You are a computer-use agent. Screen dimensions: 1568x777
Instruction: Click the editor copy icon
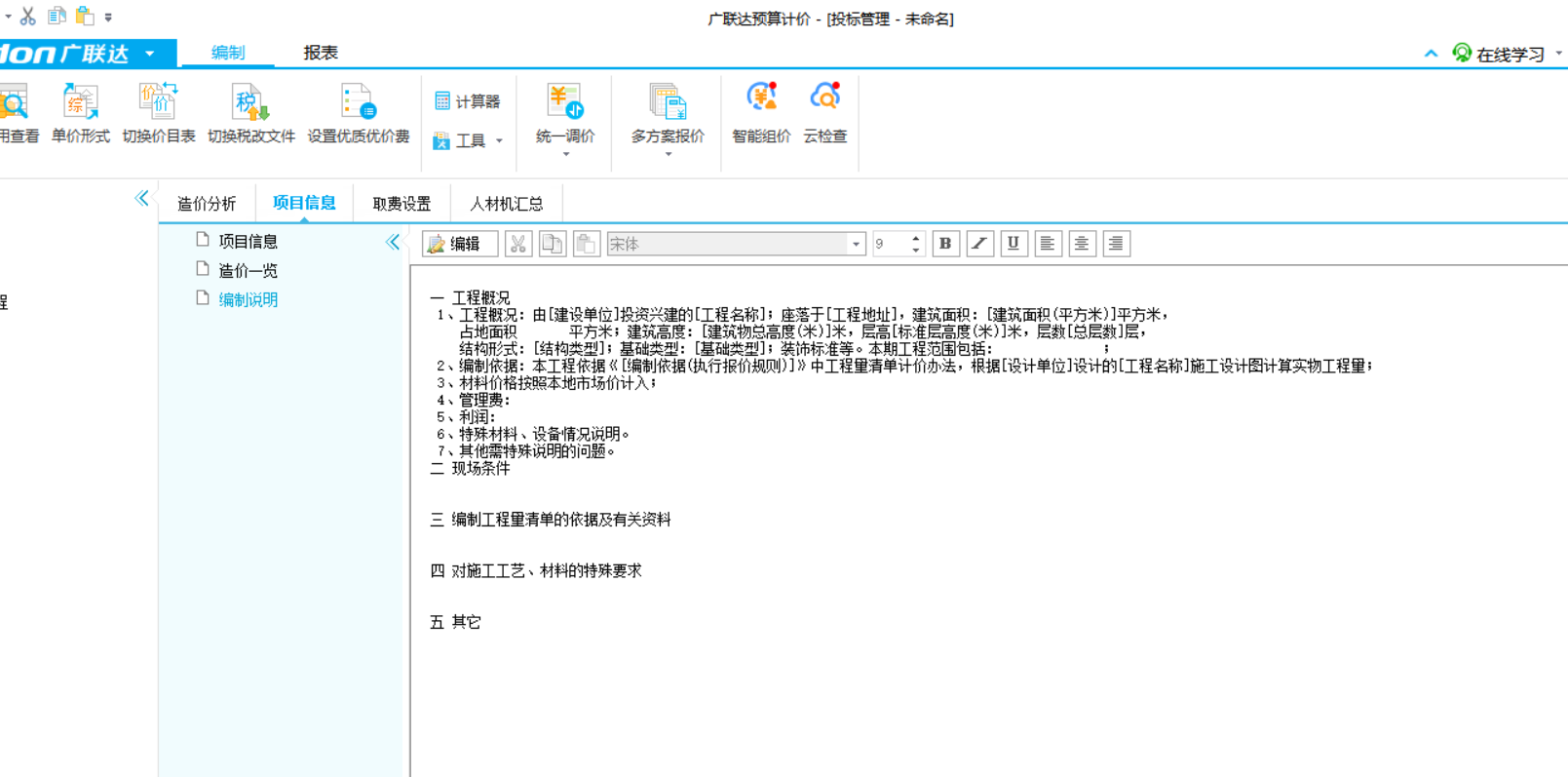[x=553, y=244]
